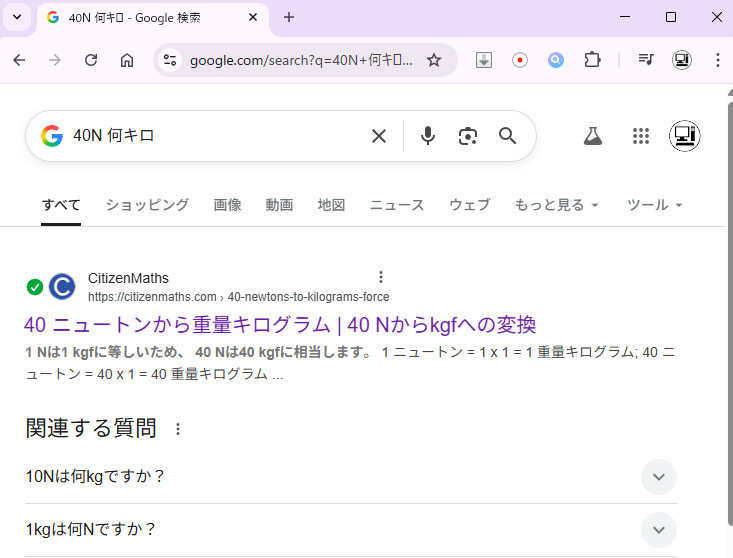
Task: Go to Google home via logo
Action: [52, 136]
